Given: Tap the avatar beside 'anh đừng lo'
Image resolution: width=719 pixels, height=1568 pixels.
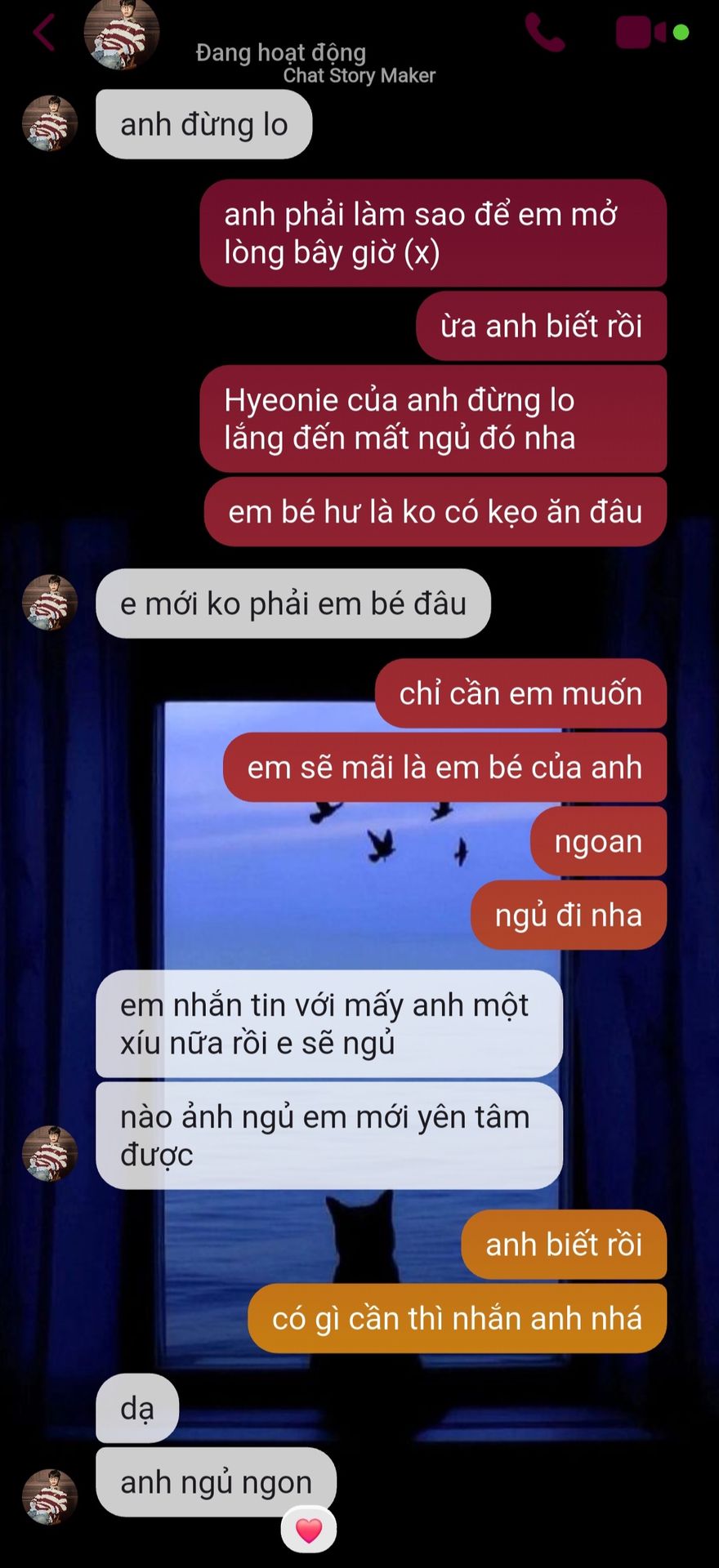Looking at the screenshot, I should 50,124.
